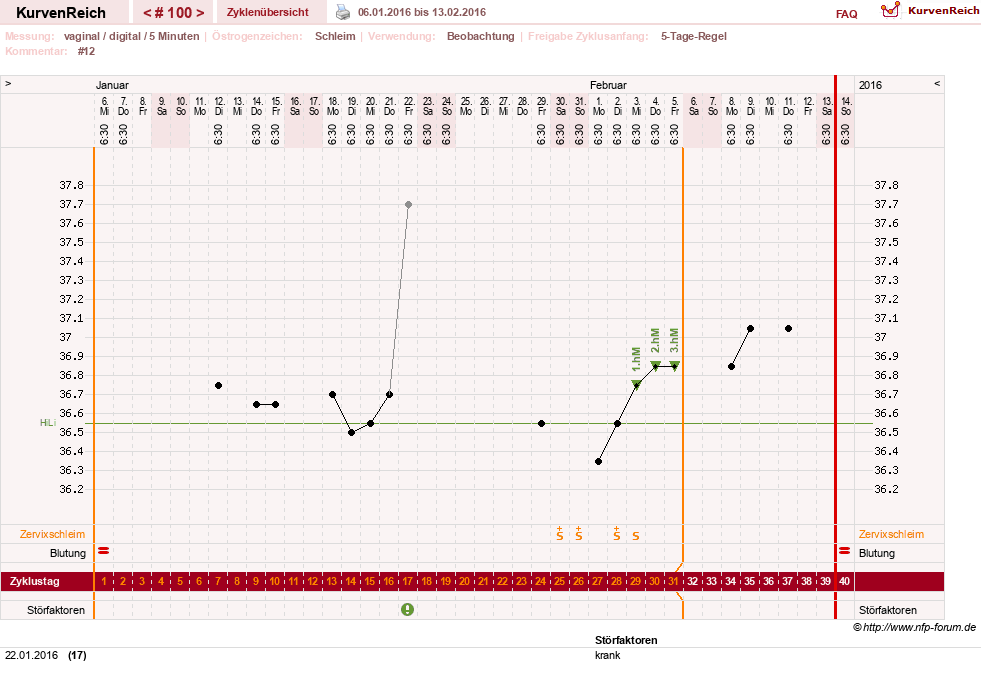This screenshot has height=679, width=981.
Task: Click the grey 37.7 temperature point
Action: [x=409, y=205]
